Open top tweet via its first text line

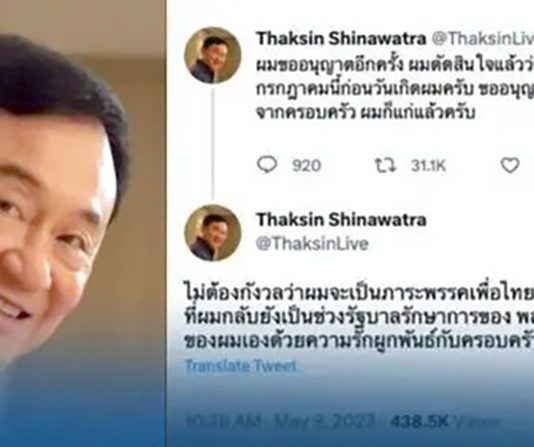click(x=395, y=65)
